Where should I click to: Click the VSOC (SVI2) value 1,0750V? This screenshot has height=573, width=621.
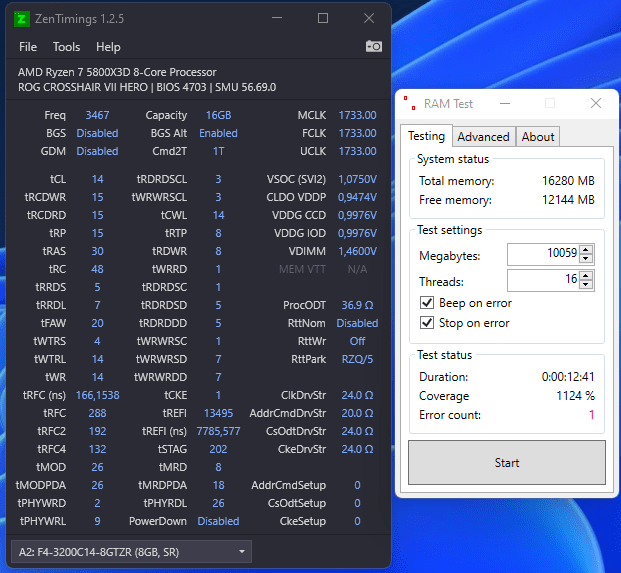(x=357, y=179)
